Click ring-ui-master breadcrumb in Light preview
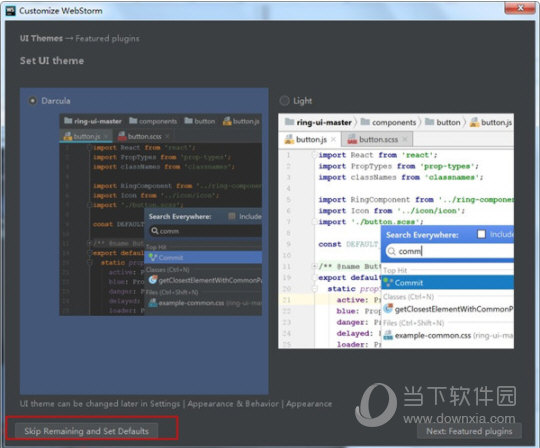 coord(319,122)
